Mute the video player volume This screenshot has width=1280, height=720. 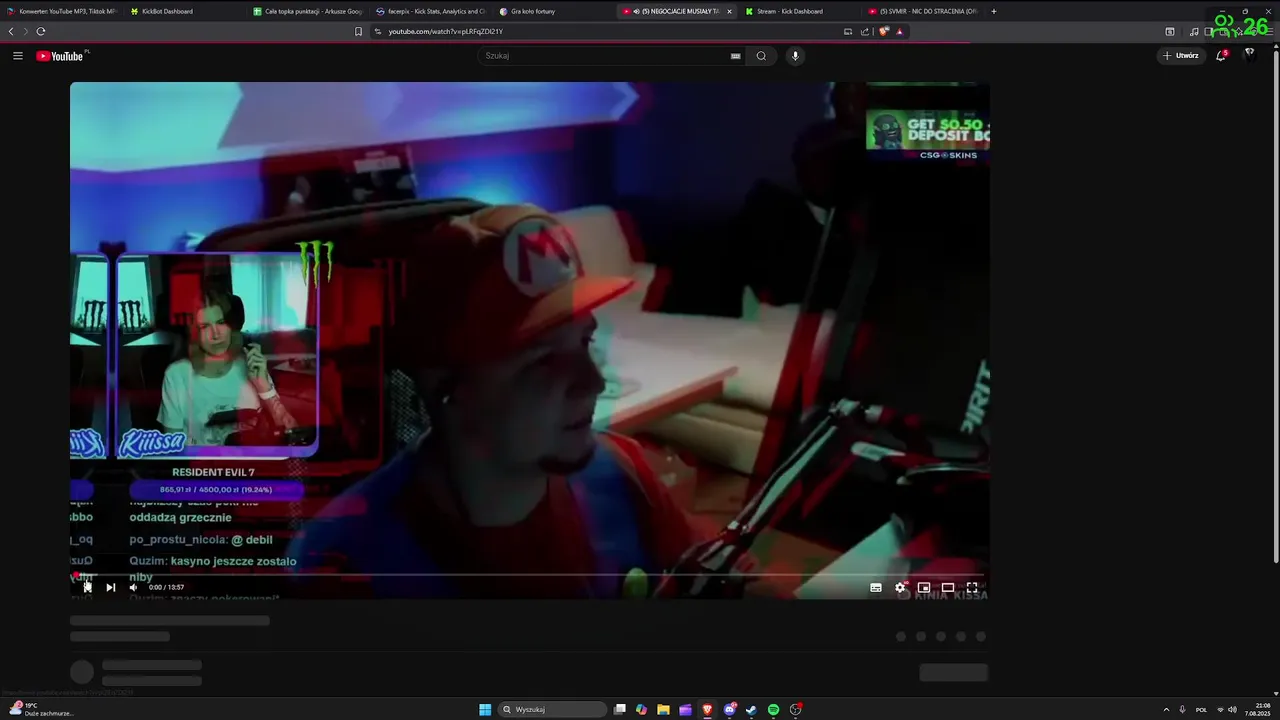(134, 587)
